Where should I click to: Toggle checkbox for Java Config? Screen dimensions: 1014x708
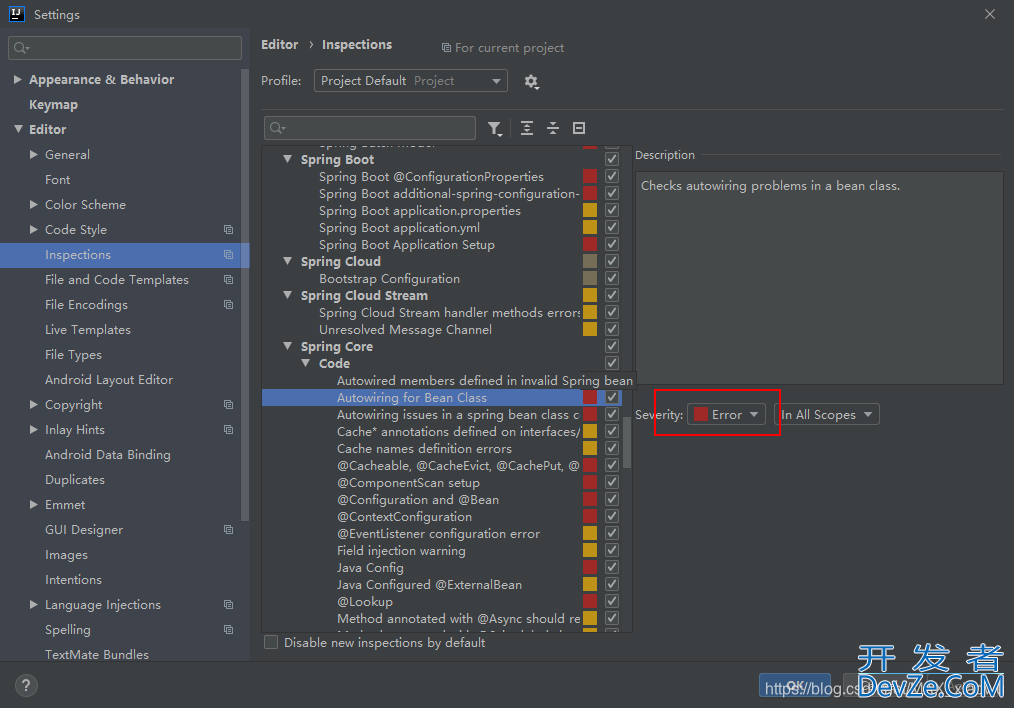(612, 567)
